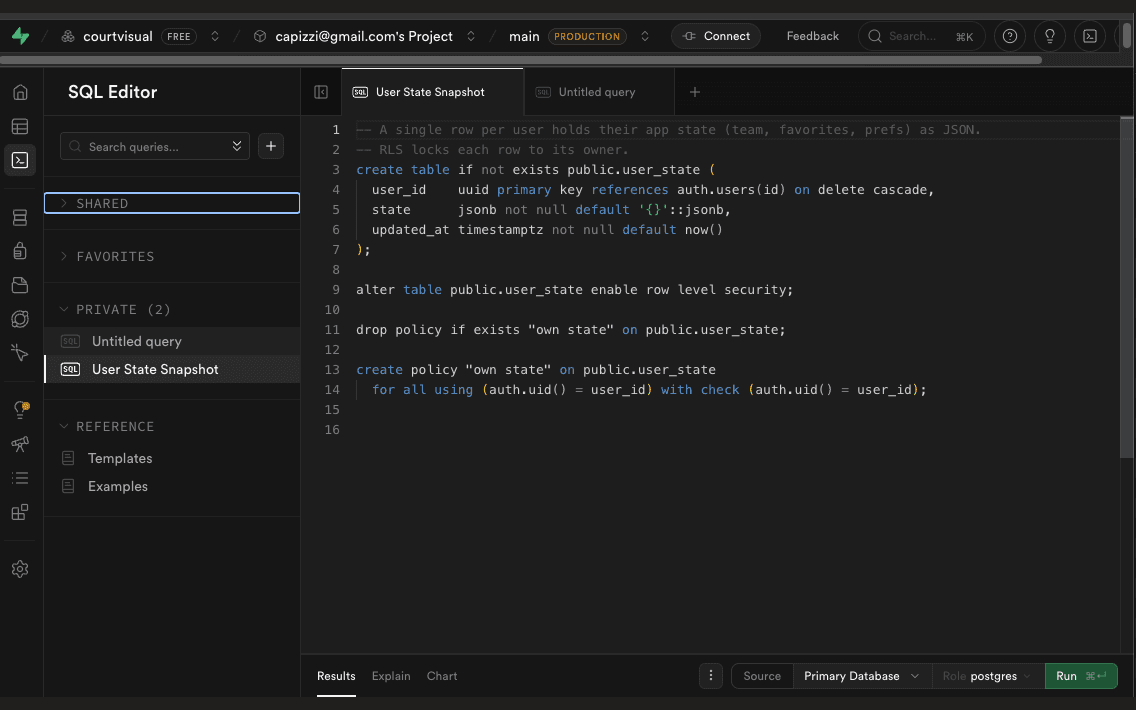Open inline SQL terminal icon in header

pyautogui.click(x=1089, y=36)
